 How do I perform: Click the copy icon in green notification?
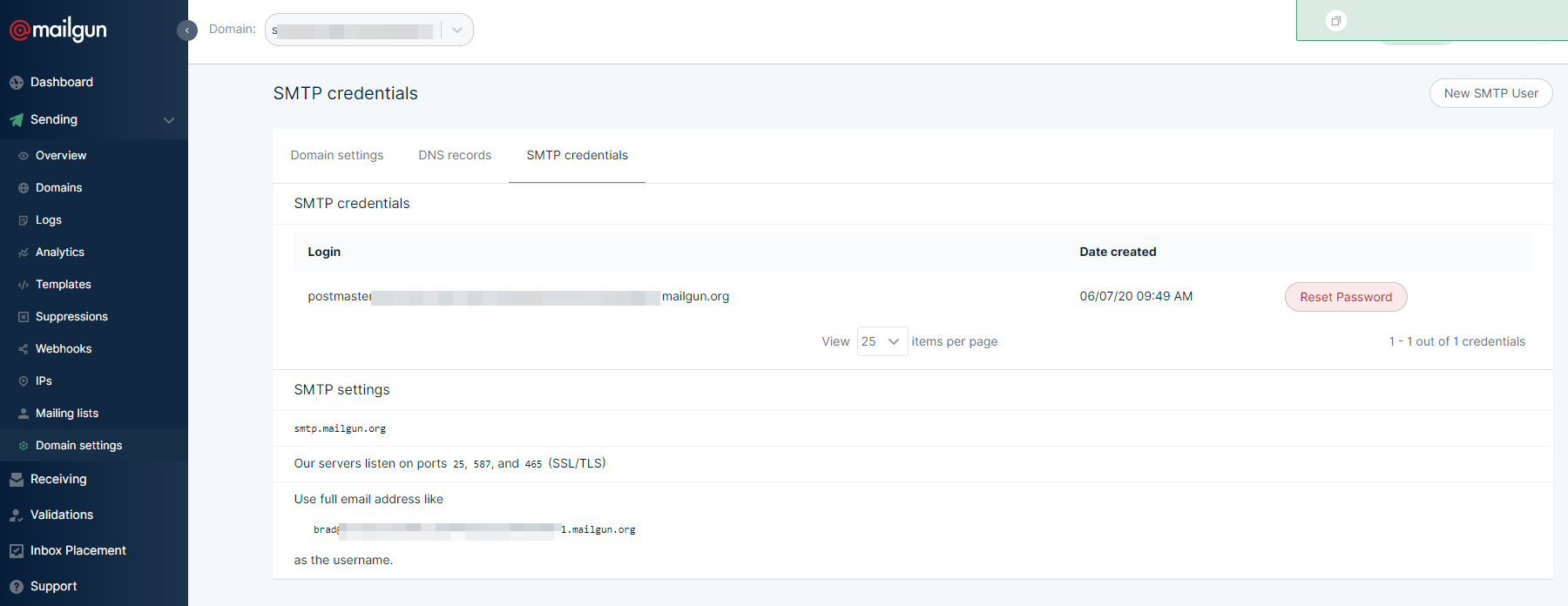click(1335, 21)
